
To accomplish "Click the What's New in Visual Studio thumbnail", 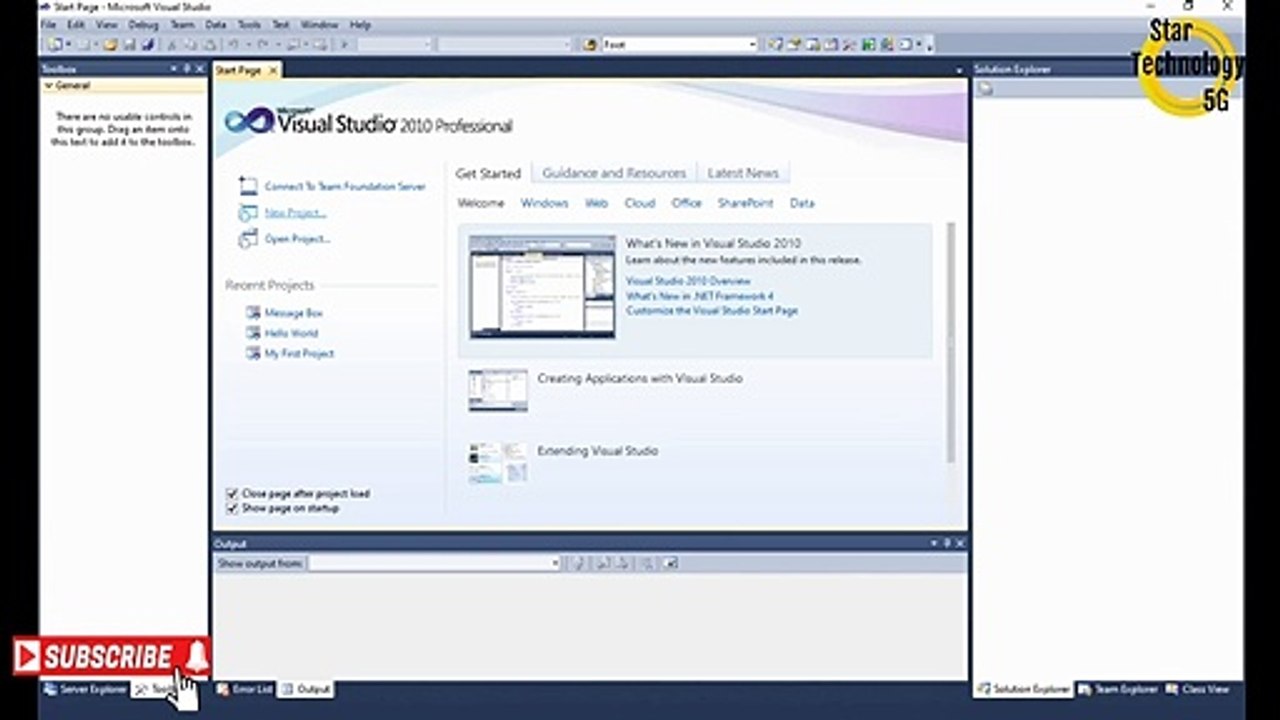I will [543, 287].
